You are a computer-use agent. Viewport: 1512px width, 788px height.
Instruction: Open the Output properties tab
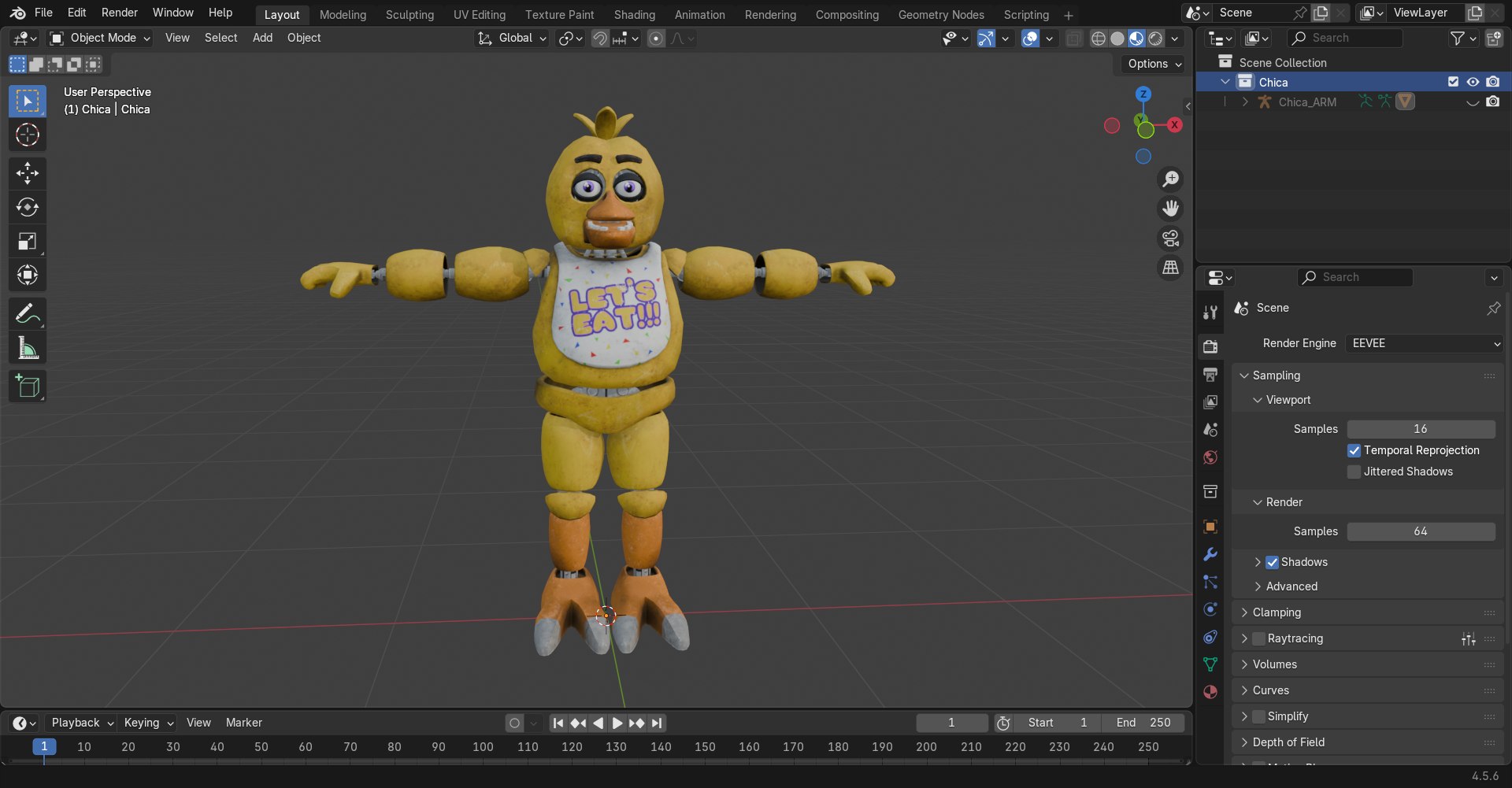click(1210, 374)
